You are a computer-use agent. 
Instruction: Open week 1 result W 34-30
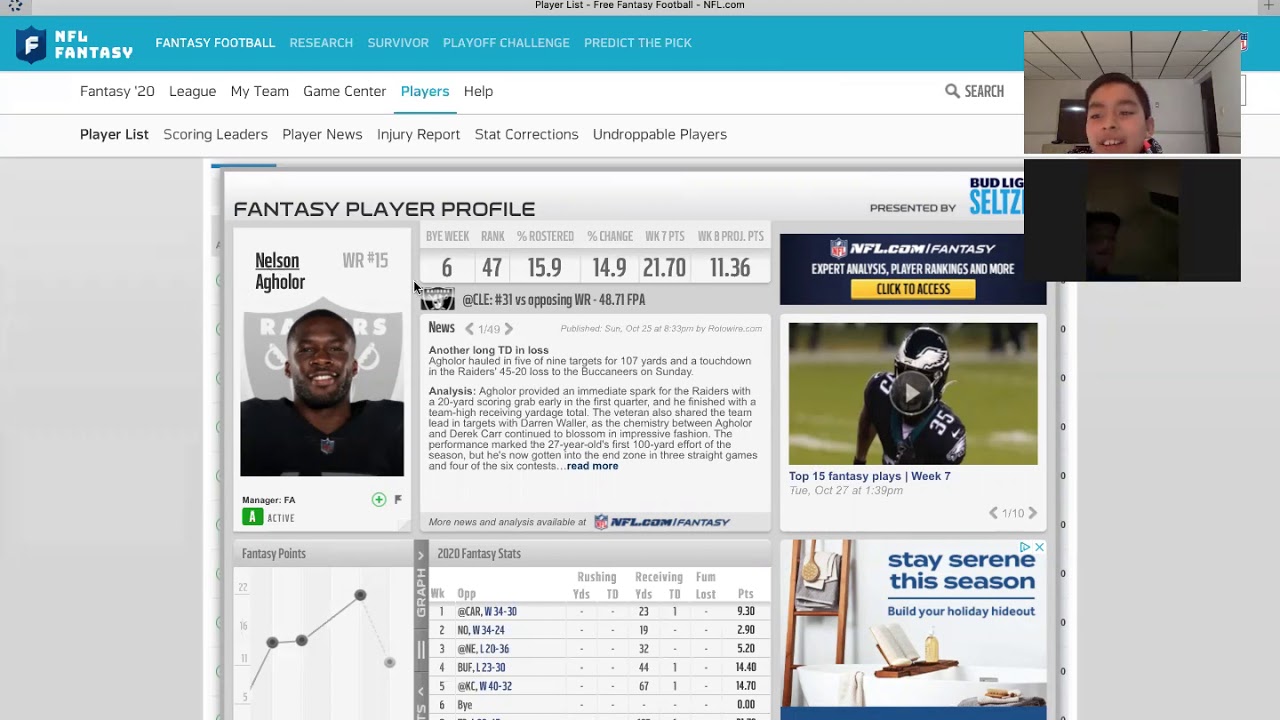[500, 612]
